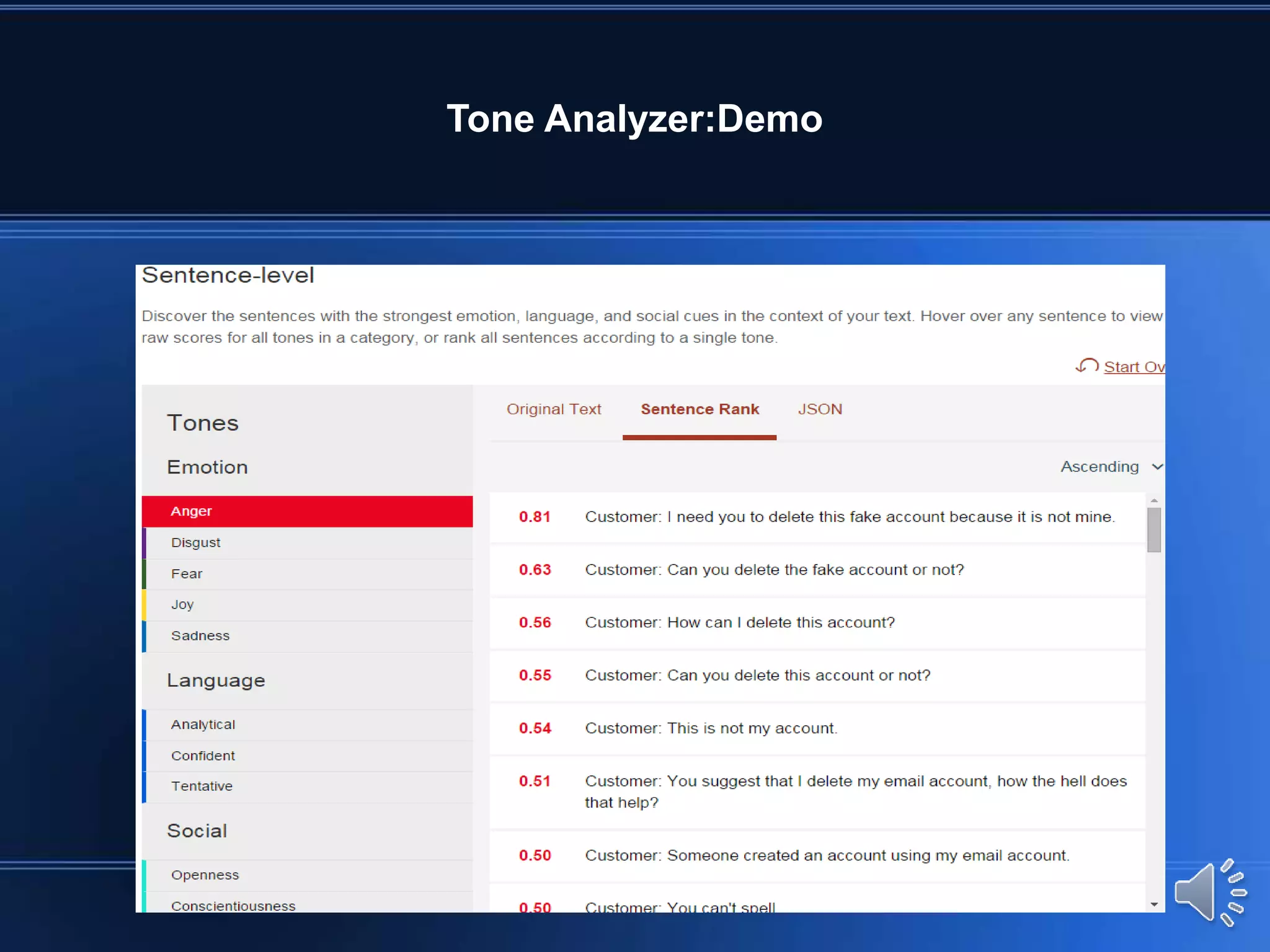This screenshot has width=1270, height=952.
Task: Select the Sentence Rank tab
Action: pyautogui.click(x=699, y=409)
